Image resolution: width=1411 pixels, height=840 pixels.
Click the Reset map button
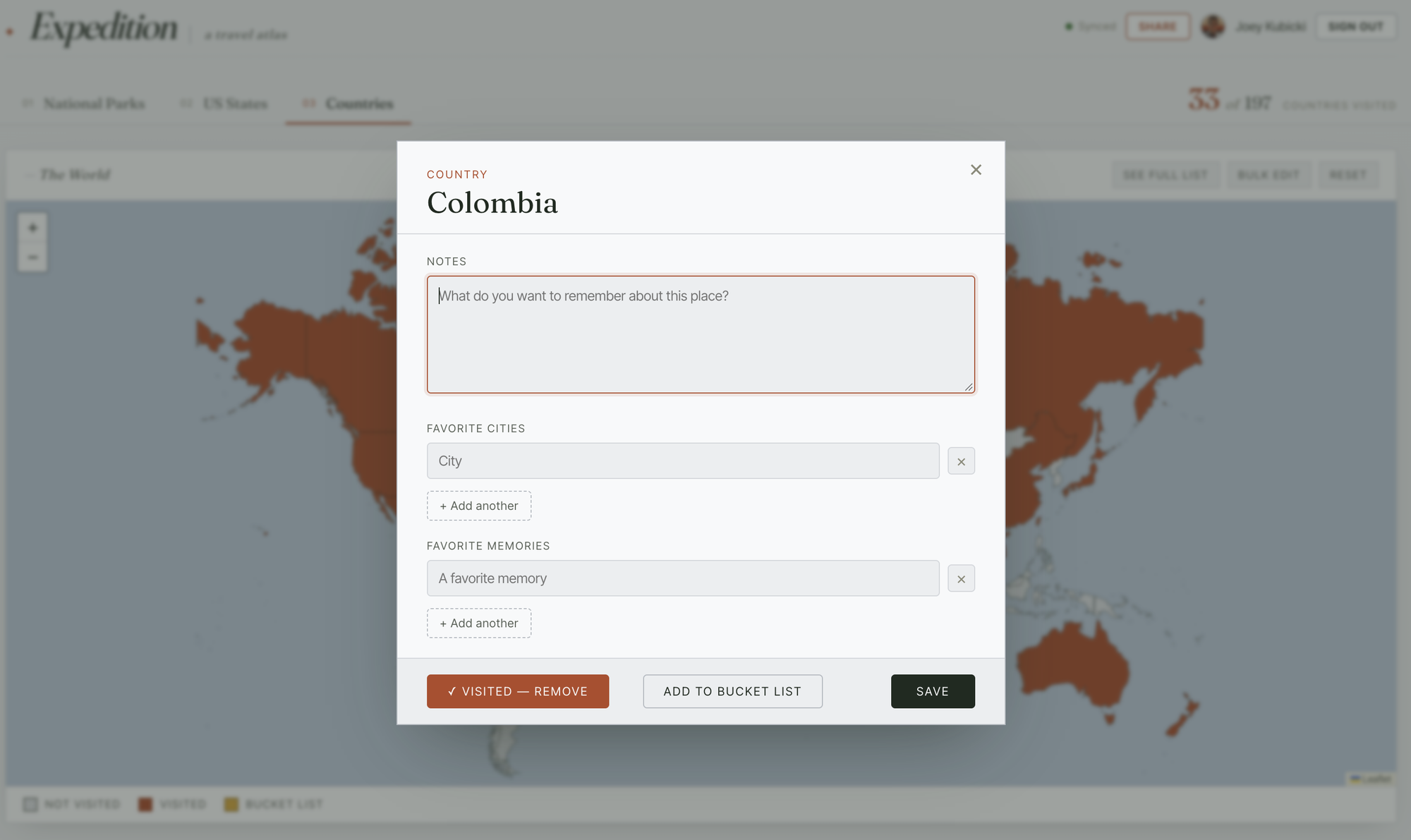1348,175
